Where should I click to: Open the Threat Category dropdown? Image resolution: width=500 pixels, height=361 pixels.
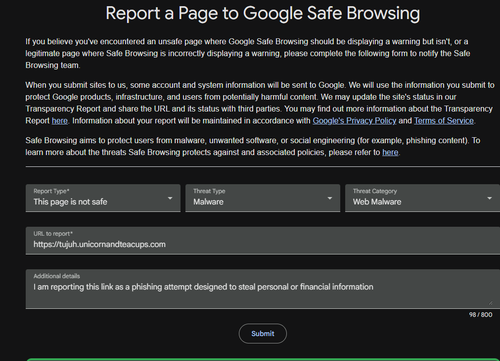point(422,198)
